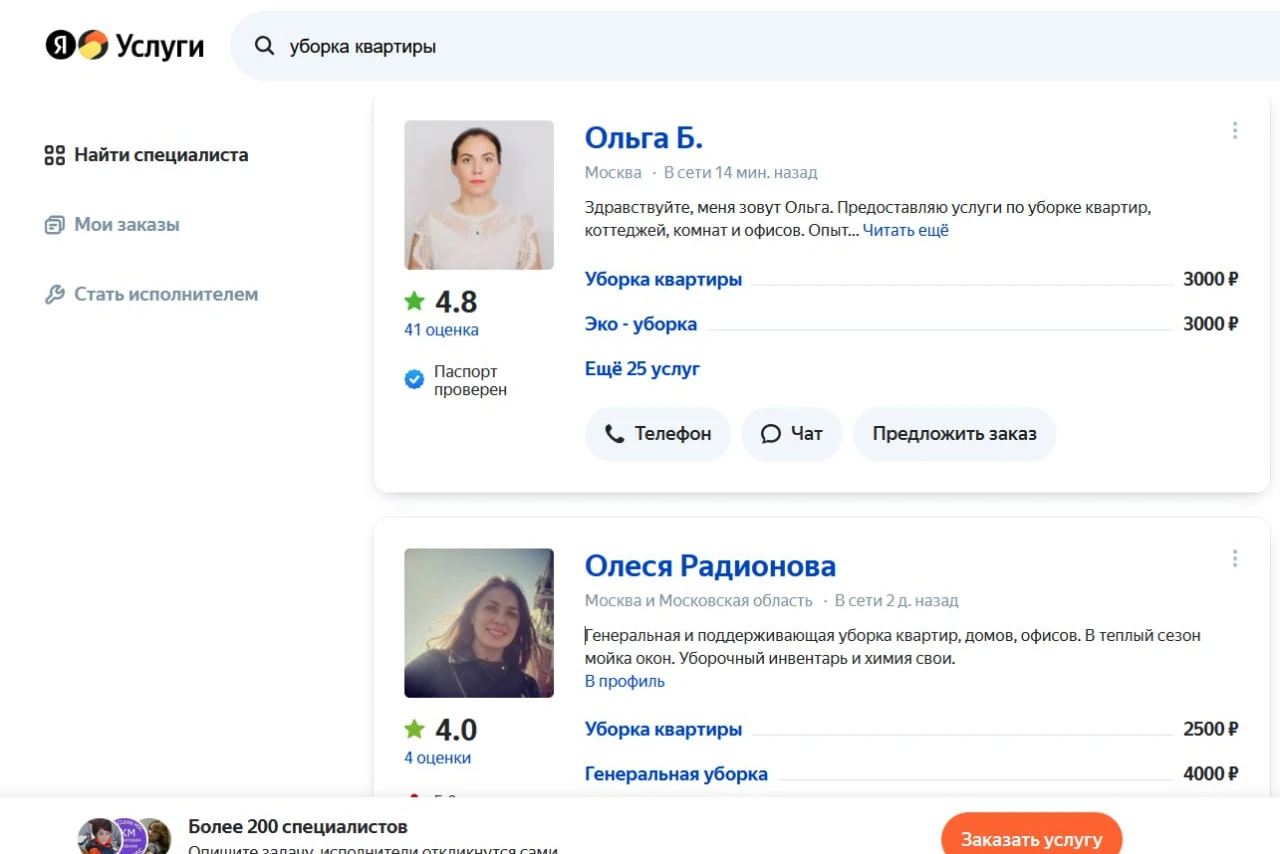
Task: Click the Предложить заказ button
Action: point(954,434)
